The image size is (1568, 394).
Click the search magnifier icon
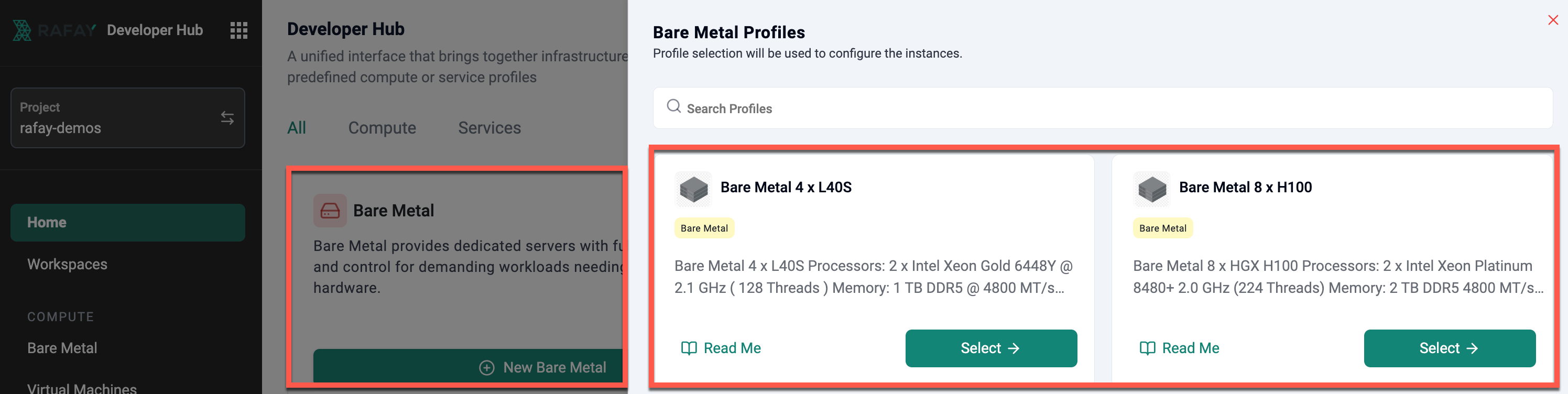point(673,106)
